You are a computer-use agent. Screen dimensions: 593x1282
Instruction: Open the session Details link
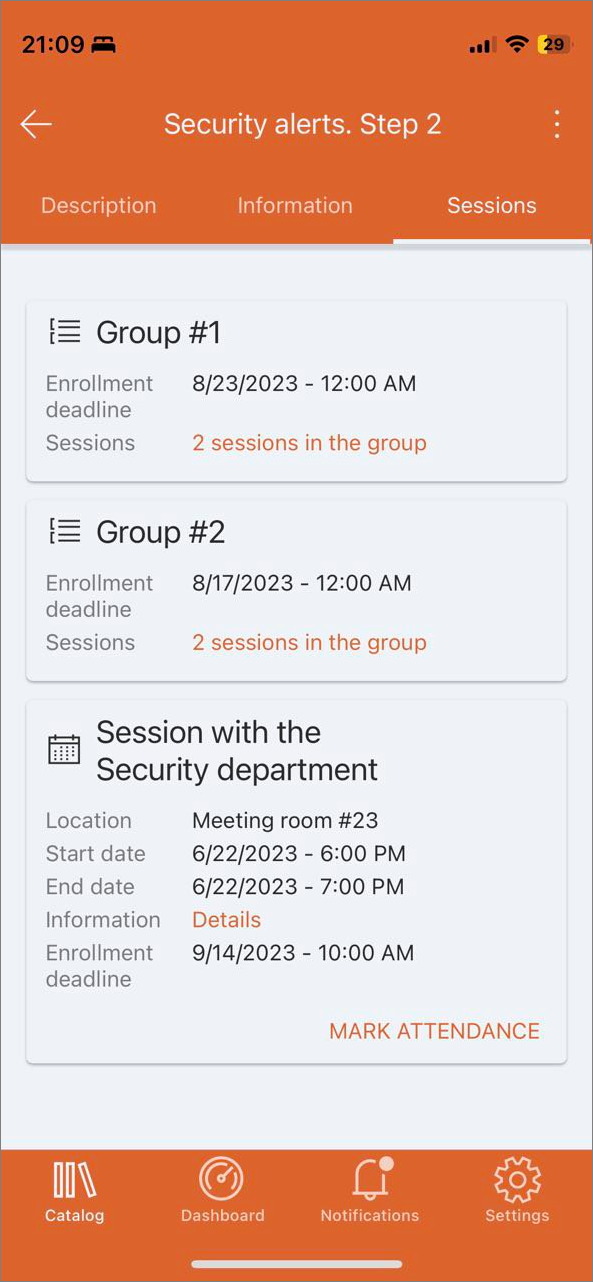coord(226,920)
